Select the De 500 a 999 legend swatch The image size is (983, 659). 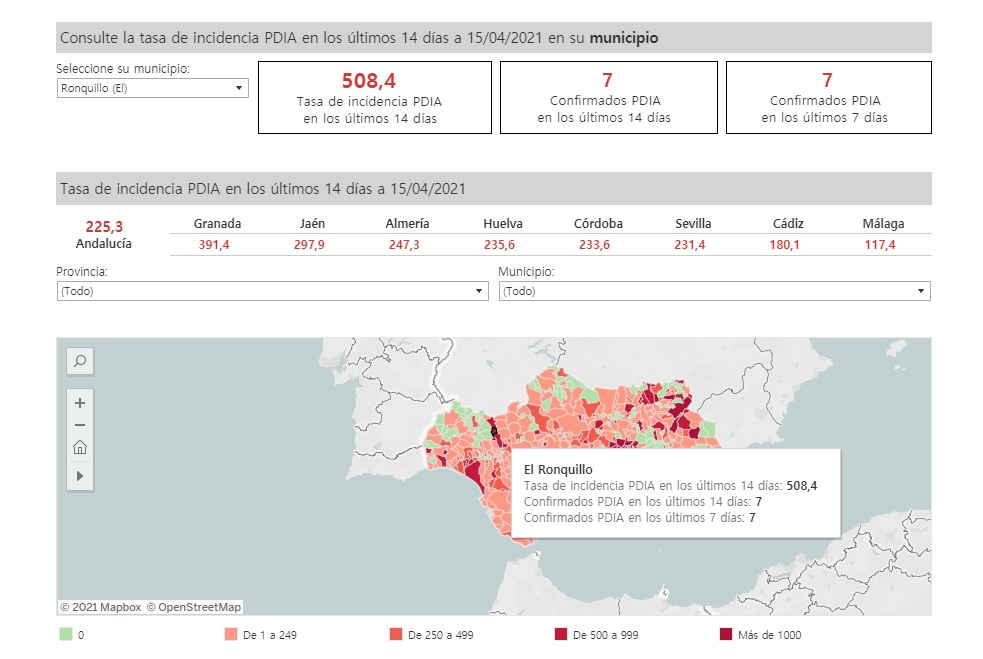pos(561,635)
